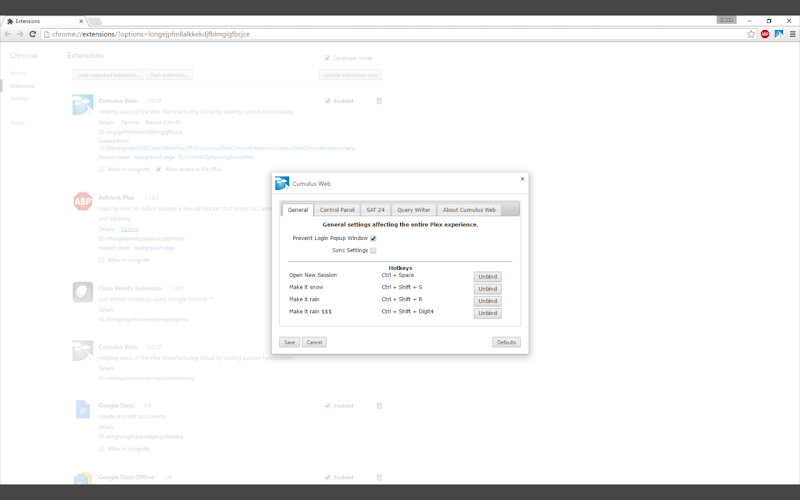Open the About Cumulus Web tab
This screenshot has width=800, height=500.
(x=469, y=210)
